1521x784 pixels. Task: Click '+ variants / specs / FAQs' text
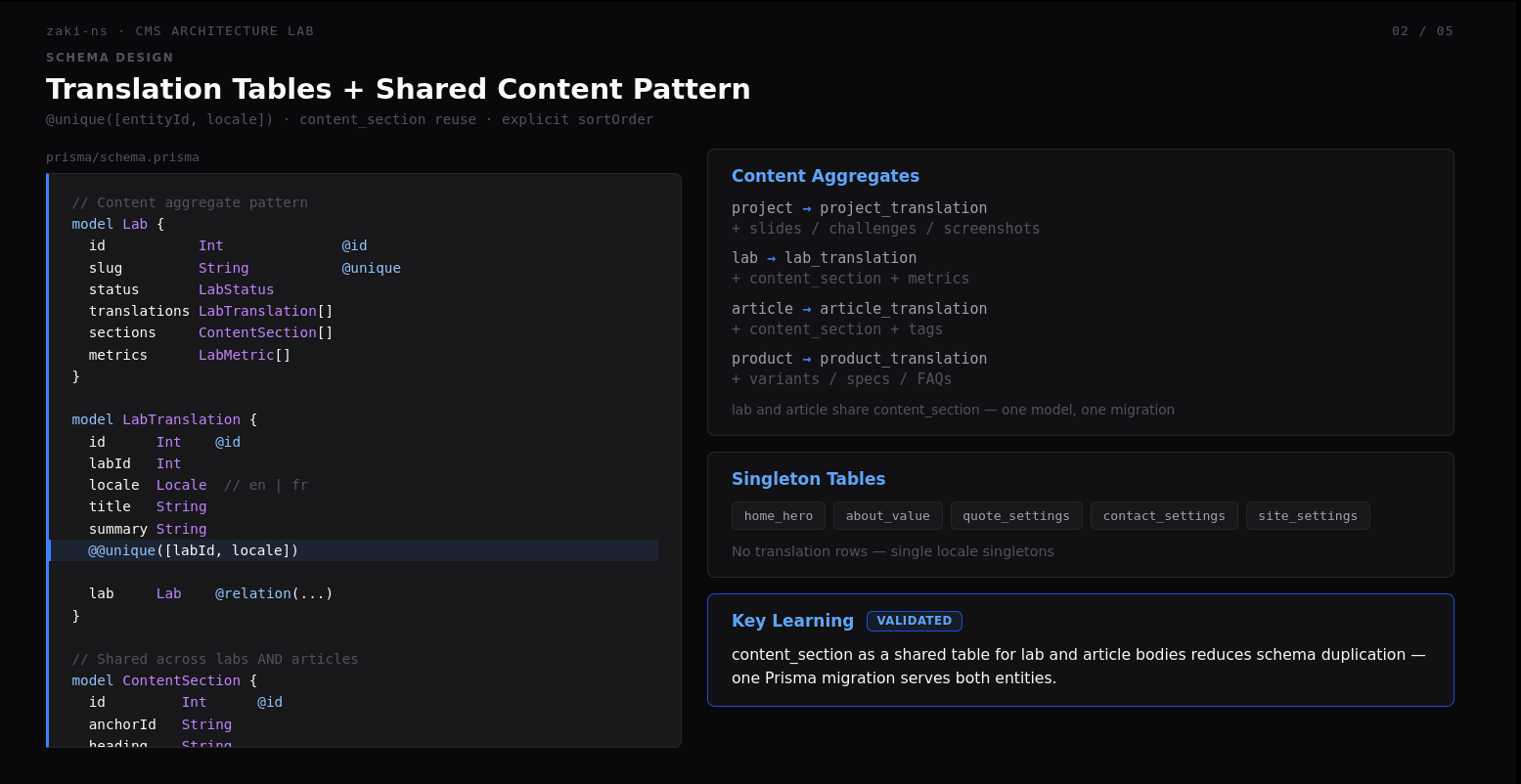pyautogui.click(x=842, y=379)
